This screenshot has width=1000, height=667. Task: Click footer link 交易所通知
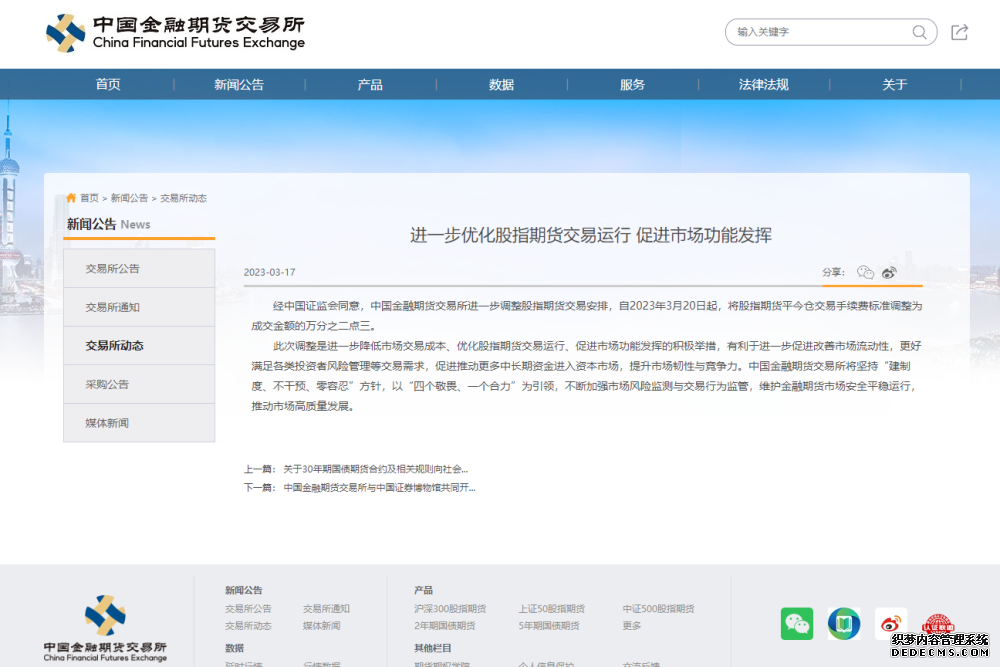(x=326, y=609)
